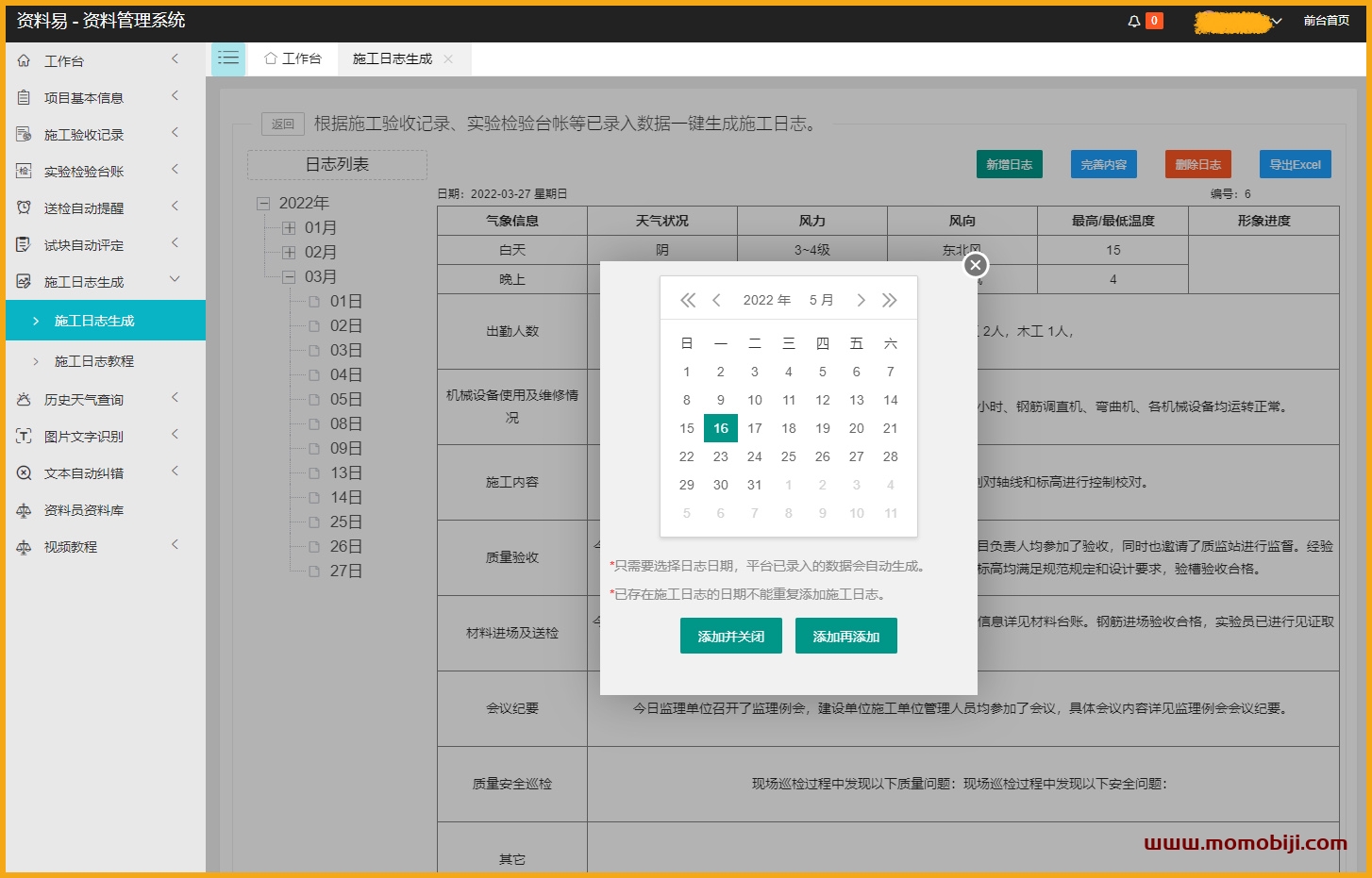The height and width of the screenshot is (878, 1372).
Task: Click the 项目基本信息 clipboard icon
Action: pos(24,97)
